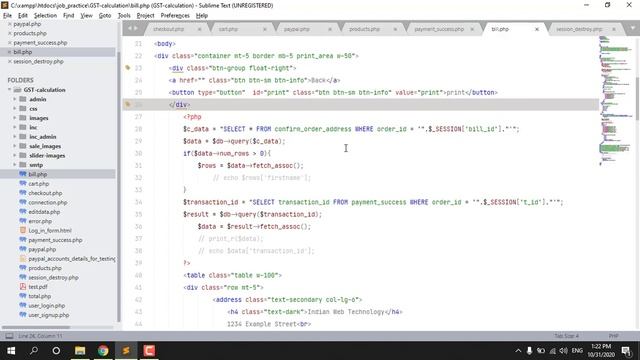This screenshot has height=360, width=640.
Task: Open the Tools menu
Action: tap(124, 16)
